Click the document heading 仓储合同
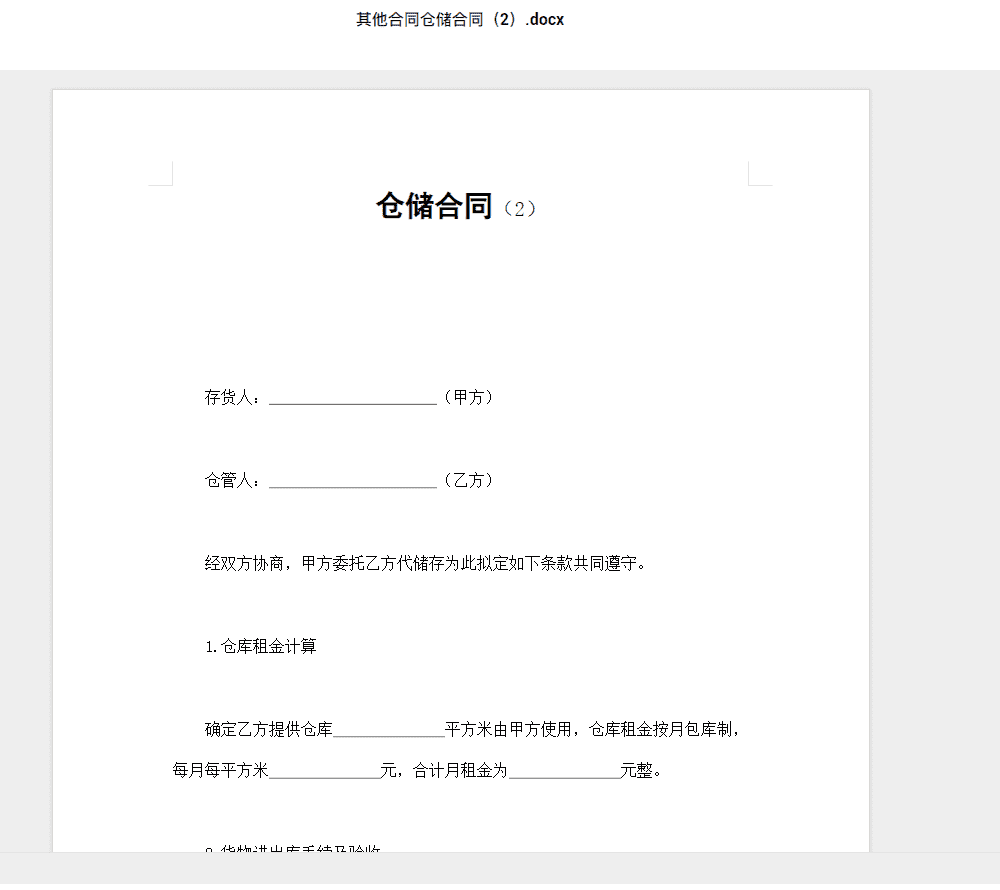Image resolution: width=1000 pixels, height=890 pixels. click(434, 206)
